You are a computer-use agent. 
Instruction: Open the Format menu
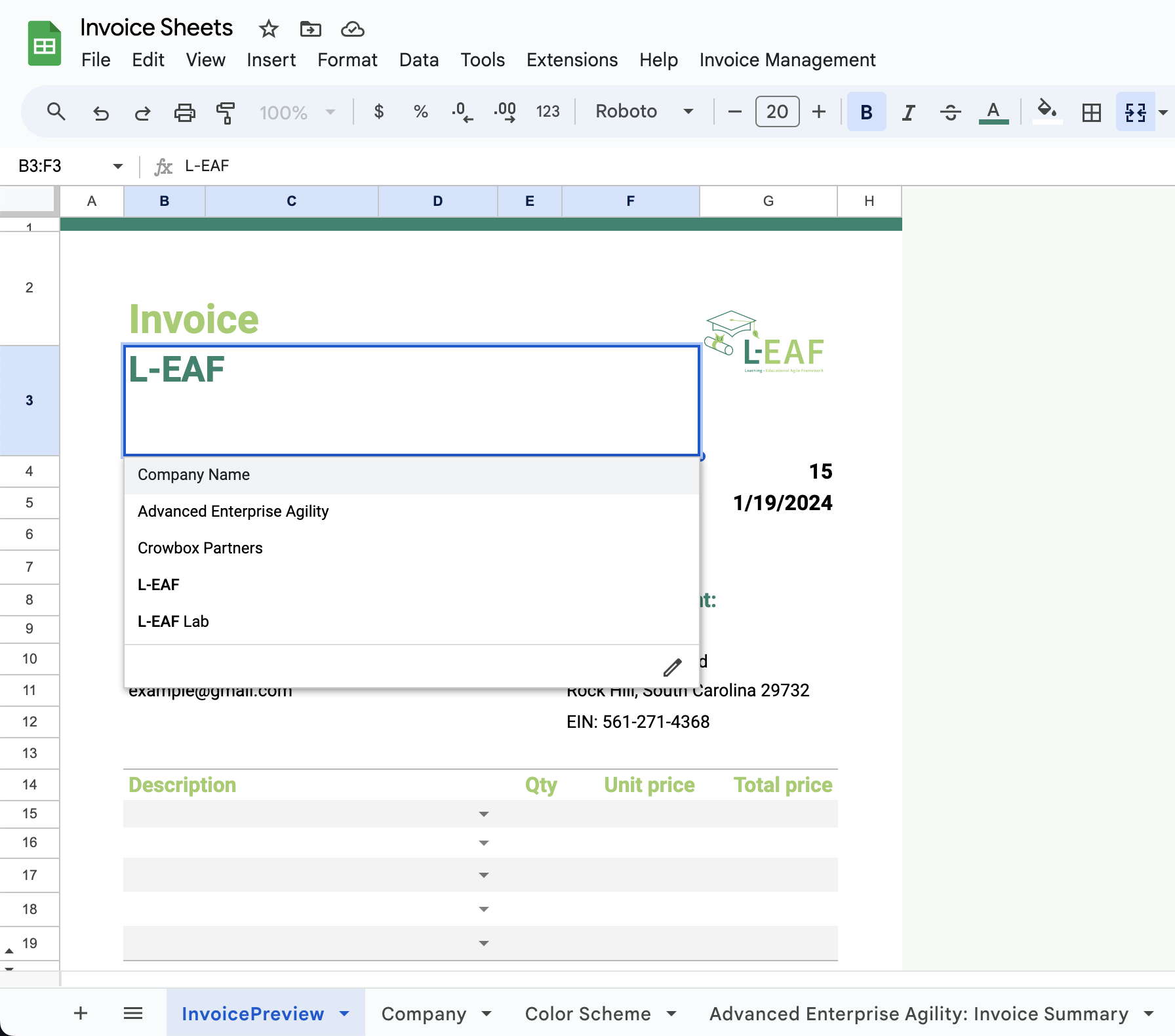click(x=348, y=60)
